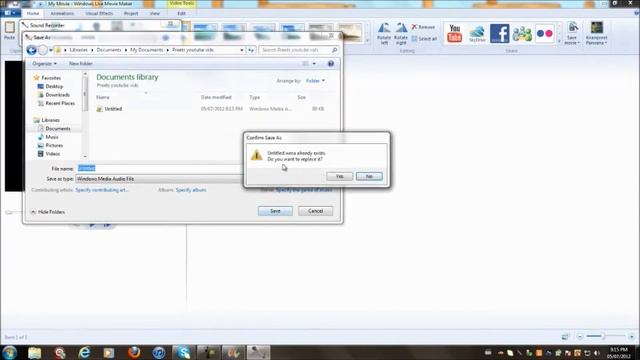This screenshot has height=360, width=640.
Task: Sort by the Name column header
Action: [103, 97]
